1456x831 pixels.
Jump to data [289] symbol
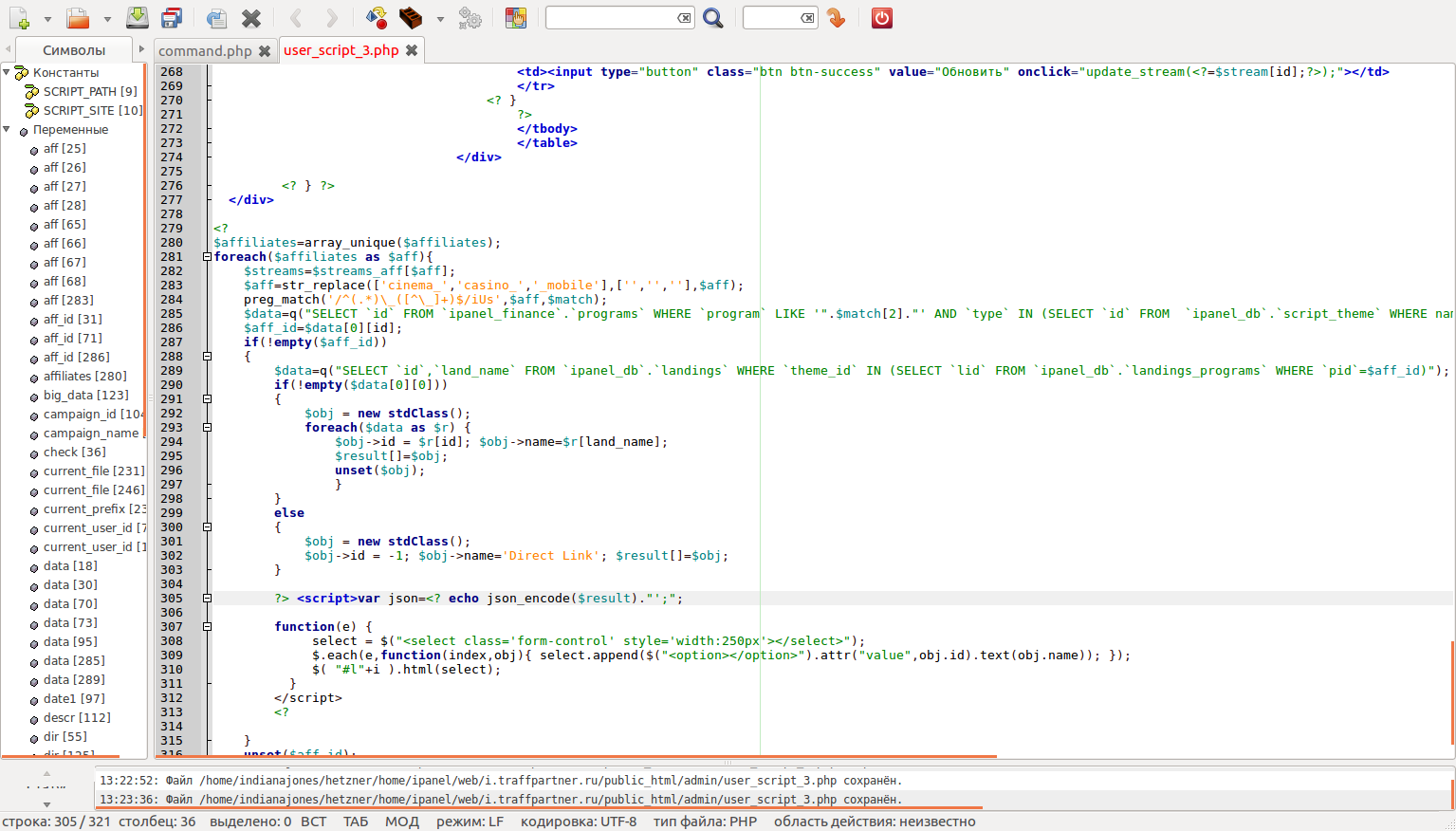pos(74,679)
